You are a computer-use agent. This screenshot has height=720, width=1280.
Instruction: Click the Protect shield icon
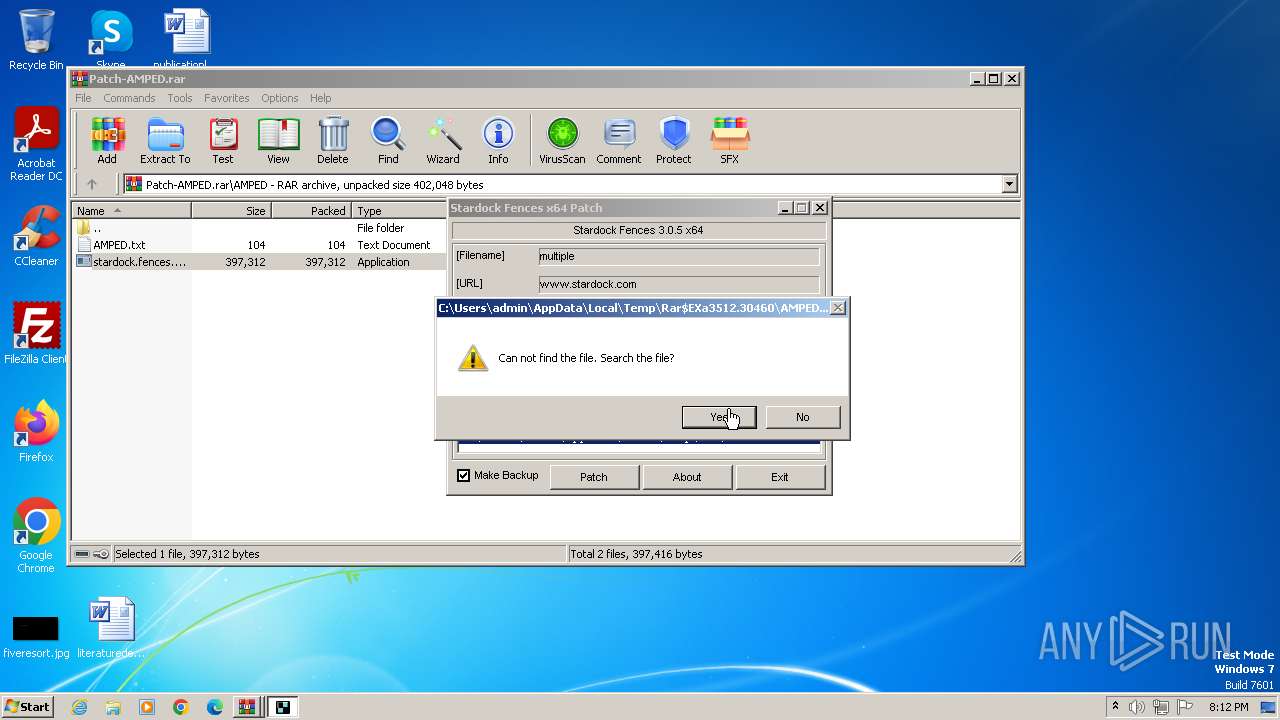pyautogui.click(x=674, y=140)
